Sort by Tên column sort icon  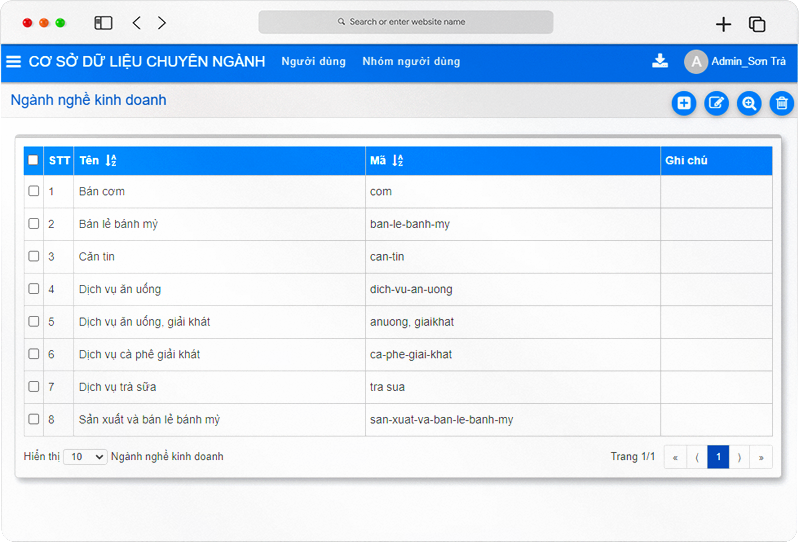click(x=111, y=161)
